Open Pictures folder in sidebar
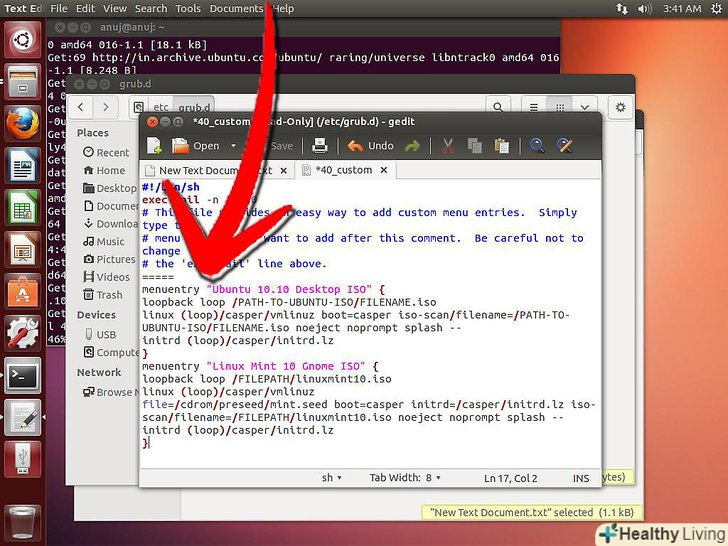 pos(110,259)
